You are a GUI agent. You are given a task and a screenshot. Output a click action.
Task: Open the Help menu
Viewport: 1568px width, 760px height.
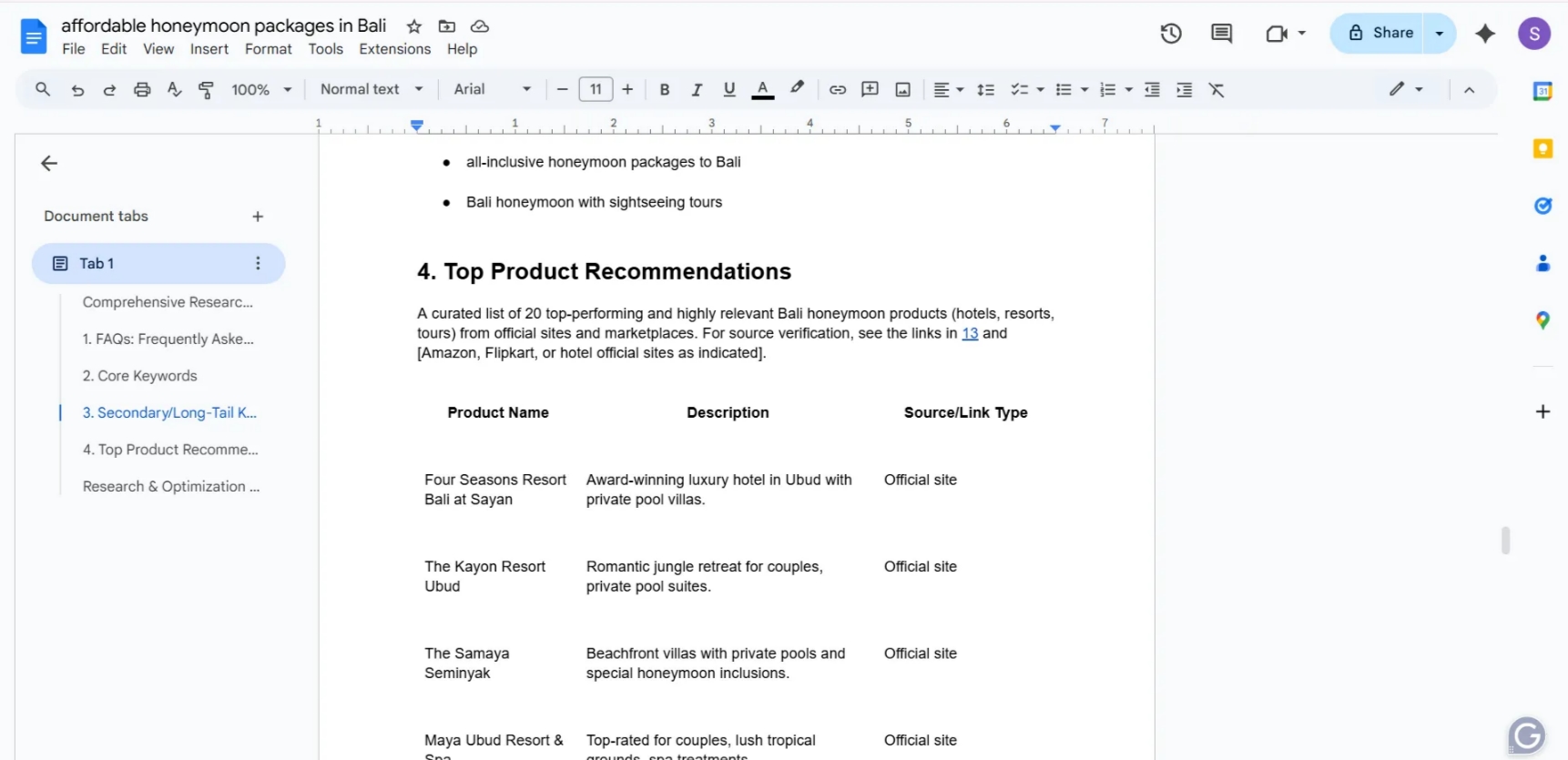point(462,49)
